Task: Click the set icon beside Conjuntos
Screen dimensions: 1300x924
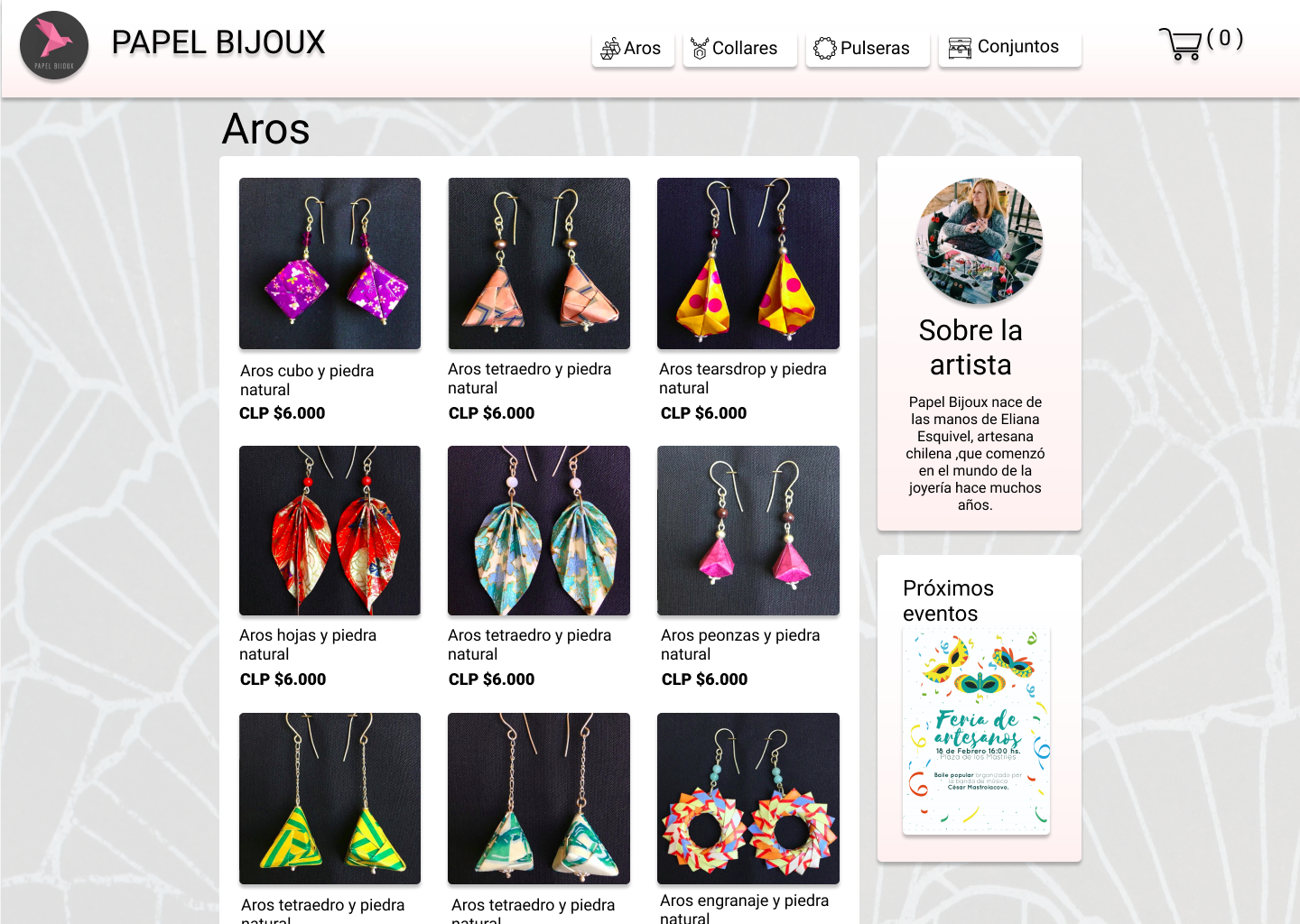Action: pyautogui.click(x=960, y=47)
